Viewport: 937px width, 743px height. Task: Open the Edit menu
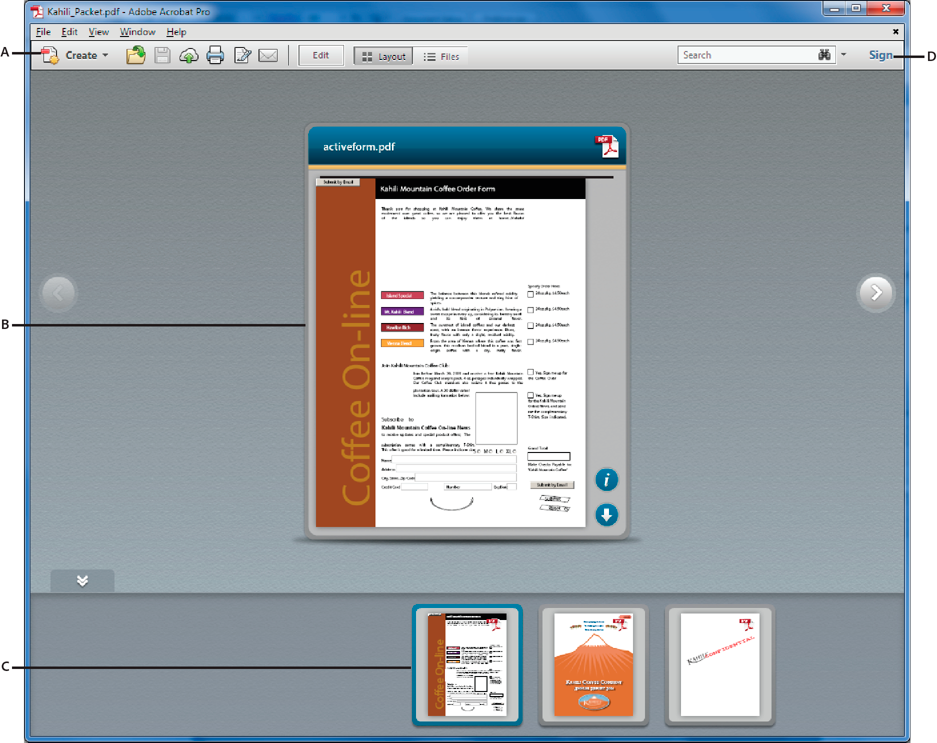(x=69, y=32)
